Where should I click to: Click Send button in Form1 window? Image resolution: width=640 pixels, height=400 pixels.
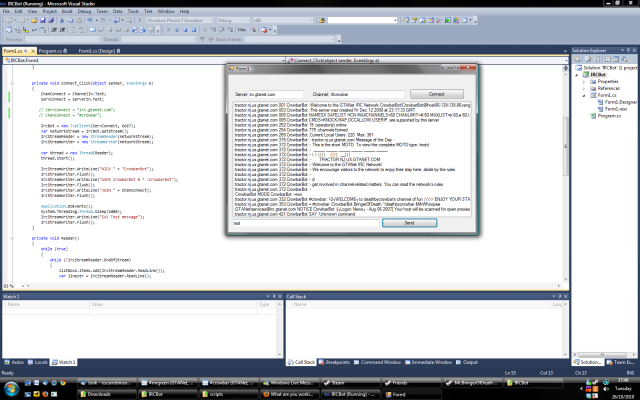point(409,223)
